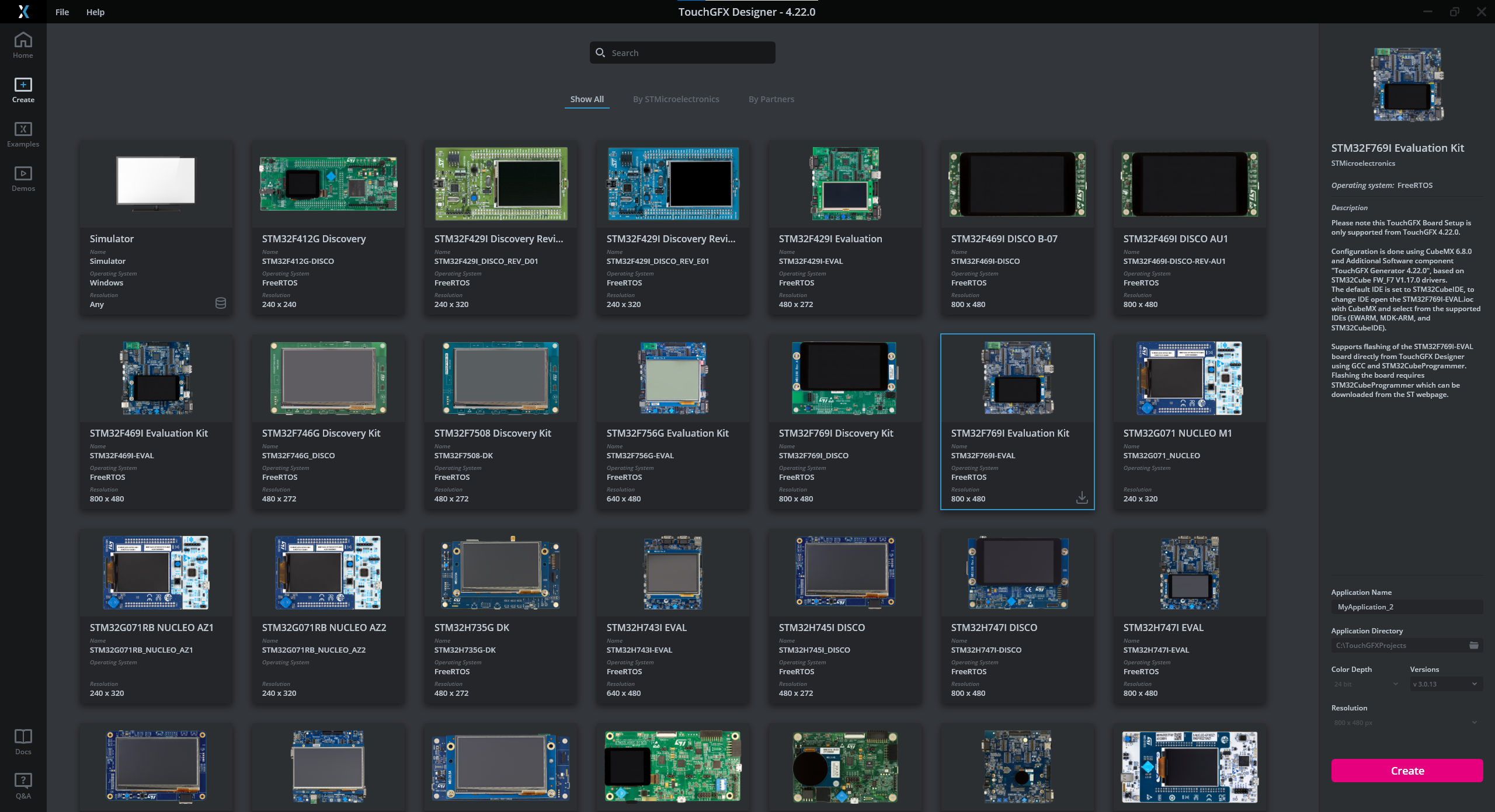The image size is (1495, 812).
Task: Select the STM32H735G DK board image
Action: pyautogui.click(x=501, y=573)
